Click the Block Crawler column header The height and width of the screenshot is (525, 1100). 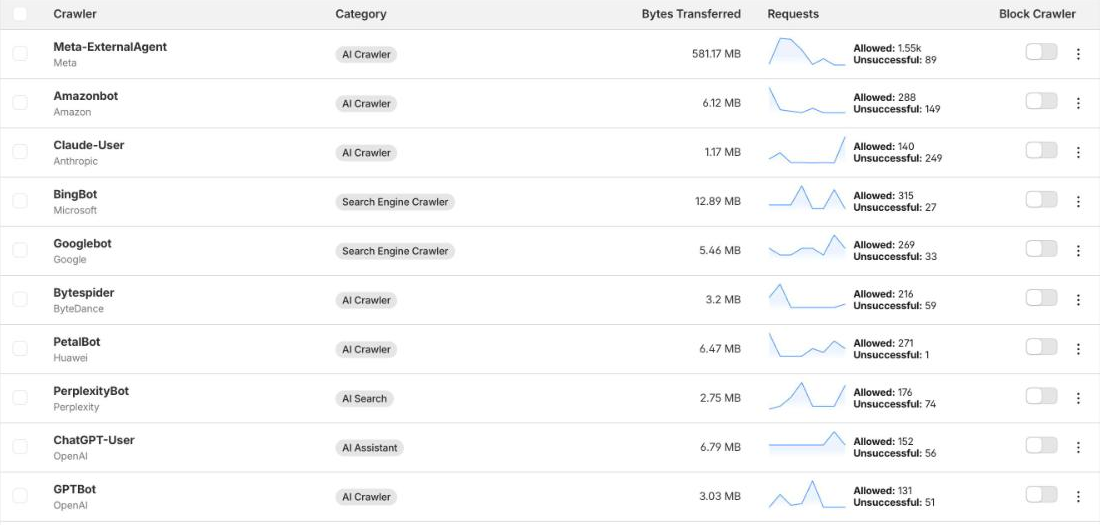click(x=1037, y=14)
